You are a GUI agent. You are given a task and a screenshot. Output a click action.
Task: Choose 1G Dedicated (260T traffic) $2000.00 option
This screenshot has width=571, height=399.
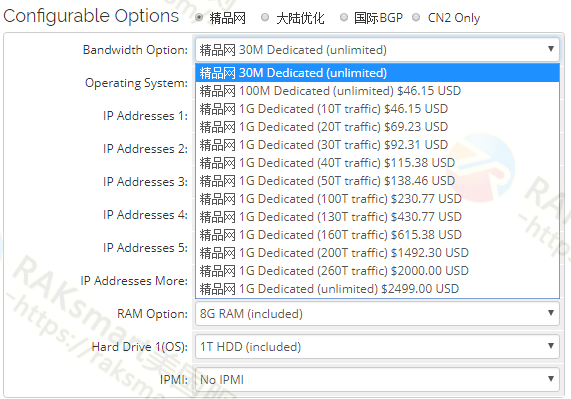pyautogui.click(x=377, y=271)
